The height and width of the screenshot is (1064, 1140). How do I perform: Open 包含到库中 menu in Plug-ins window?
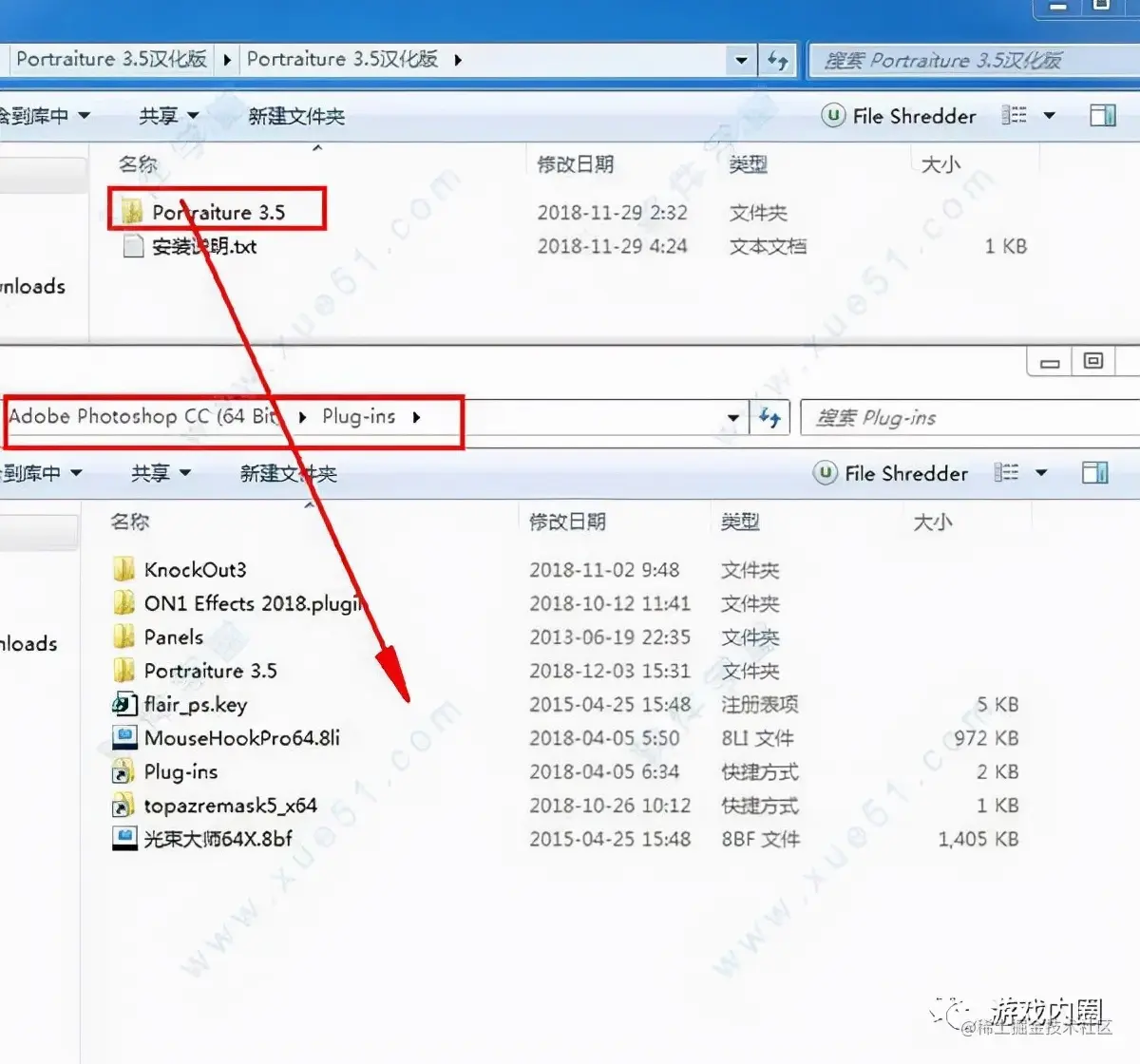(x=40, y=473)
